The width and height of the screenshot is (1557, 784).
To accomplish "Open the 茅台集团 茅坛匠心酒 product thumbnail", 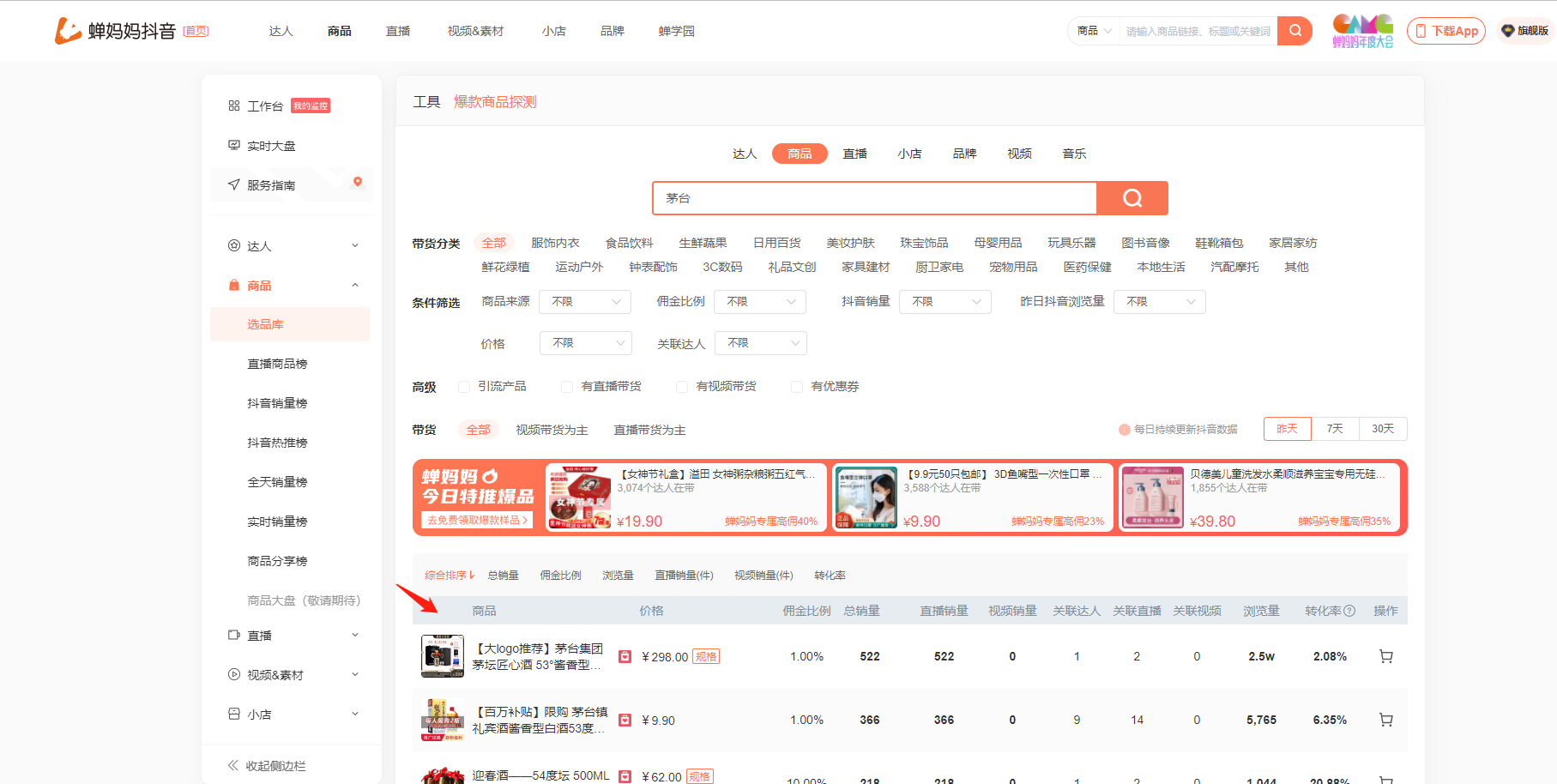I will click(x=443, y=656).
